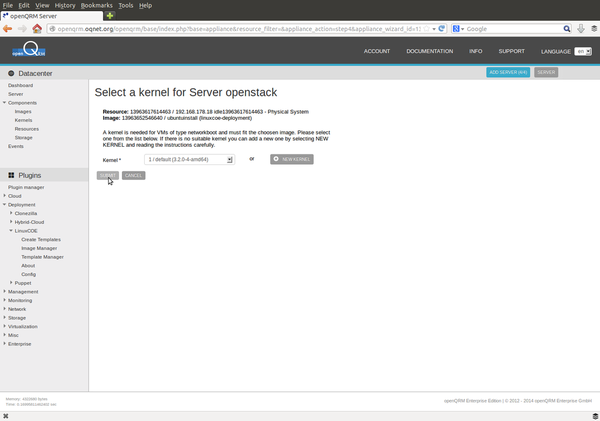Open About under LinuxCOE

click(x=28, y=266)
